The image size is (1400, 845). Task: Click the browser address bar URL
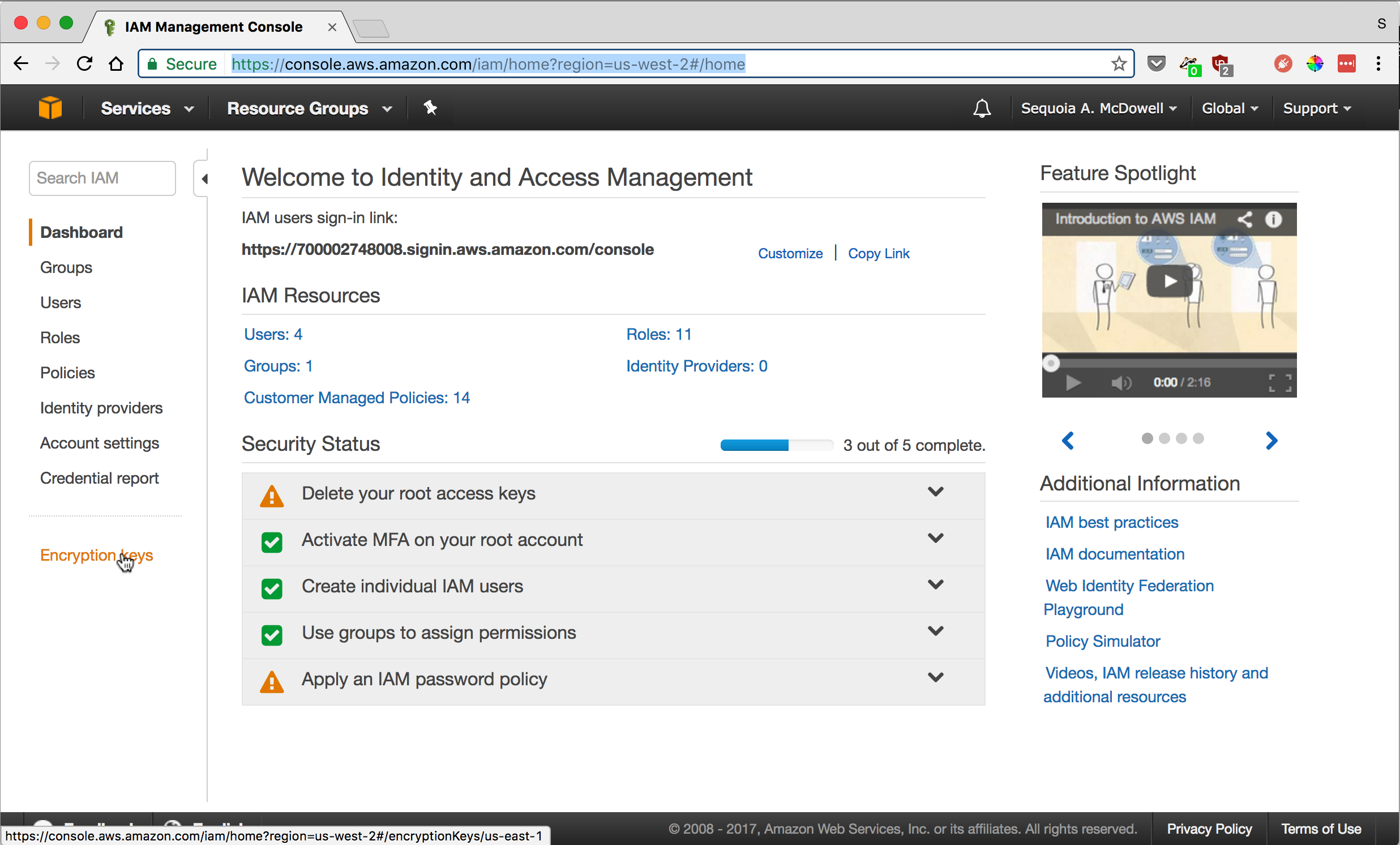coord(488,63)
